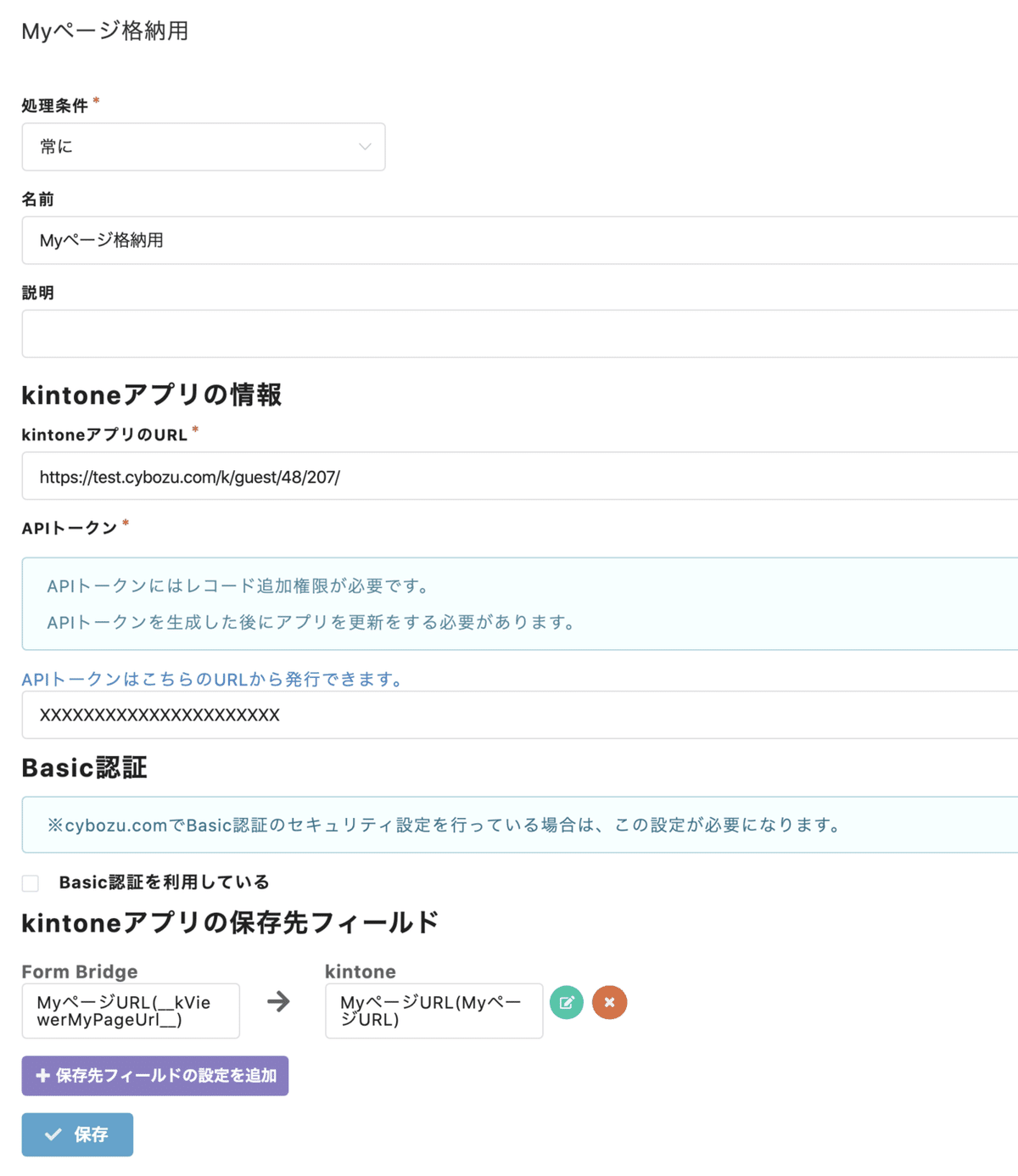Click the green edit pencil icon for the field mapping
1018x1176 pixels.
pyautogui.click(x=567, y=1002)
